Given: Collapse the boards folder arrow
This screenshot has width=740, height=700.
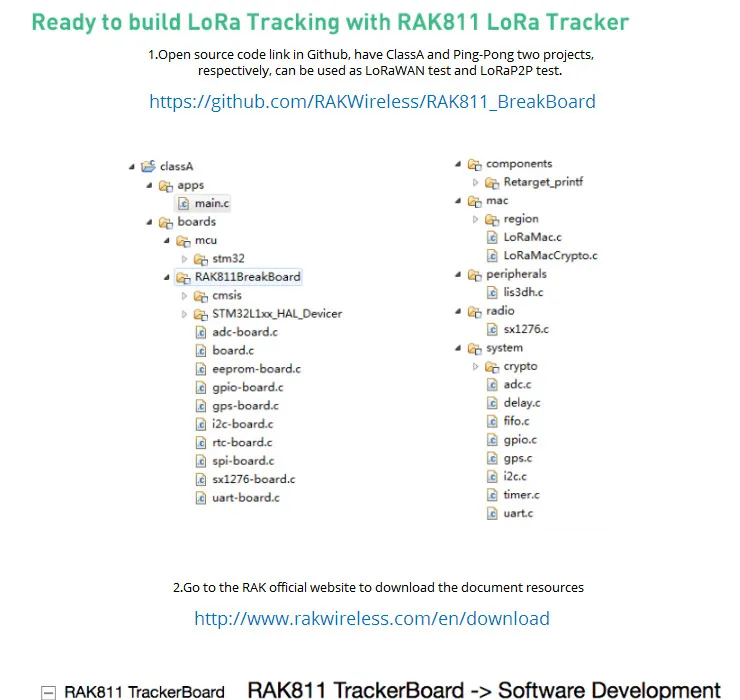Looking at the screenshot, I should click(149, 222).
